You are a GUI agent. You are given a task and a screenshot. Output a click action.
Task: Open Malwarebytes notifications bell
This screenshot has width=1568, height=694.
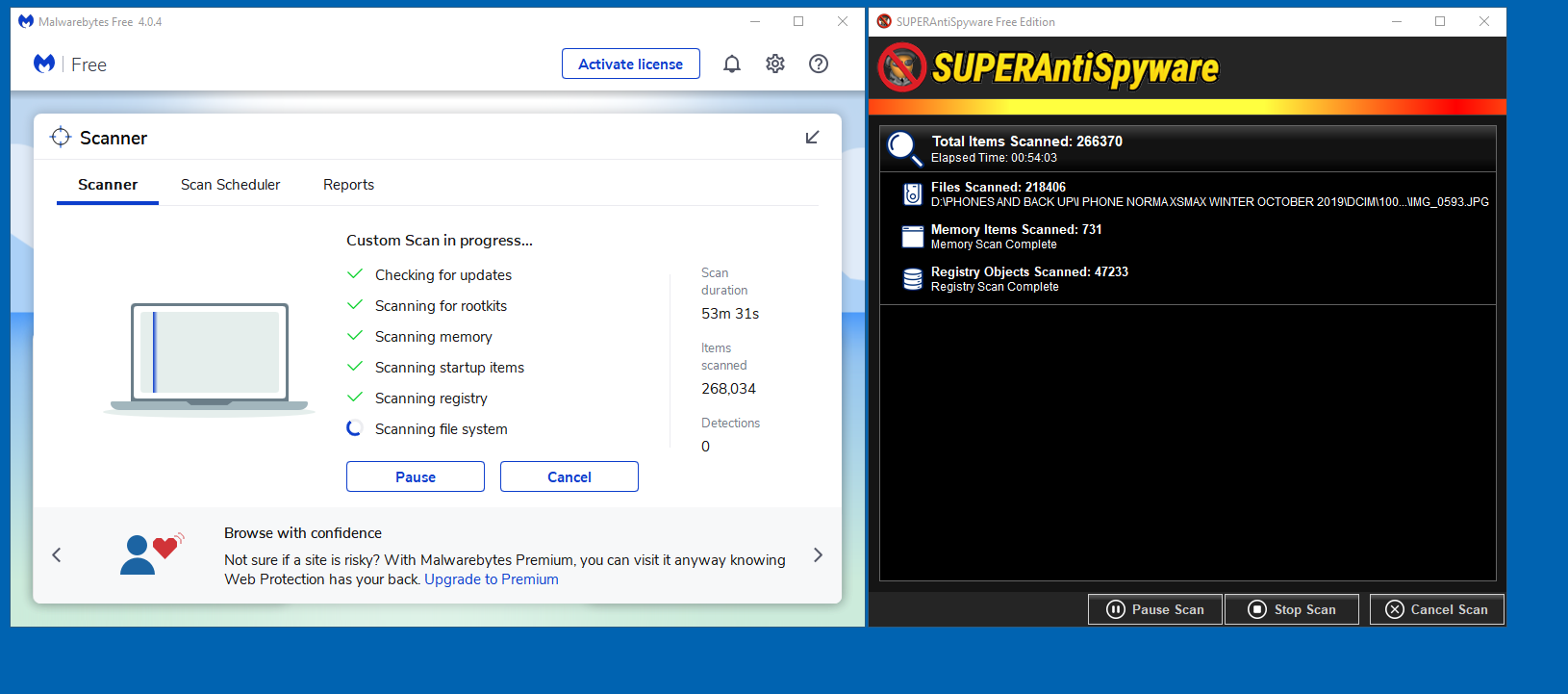coord(732,64)
